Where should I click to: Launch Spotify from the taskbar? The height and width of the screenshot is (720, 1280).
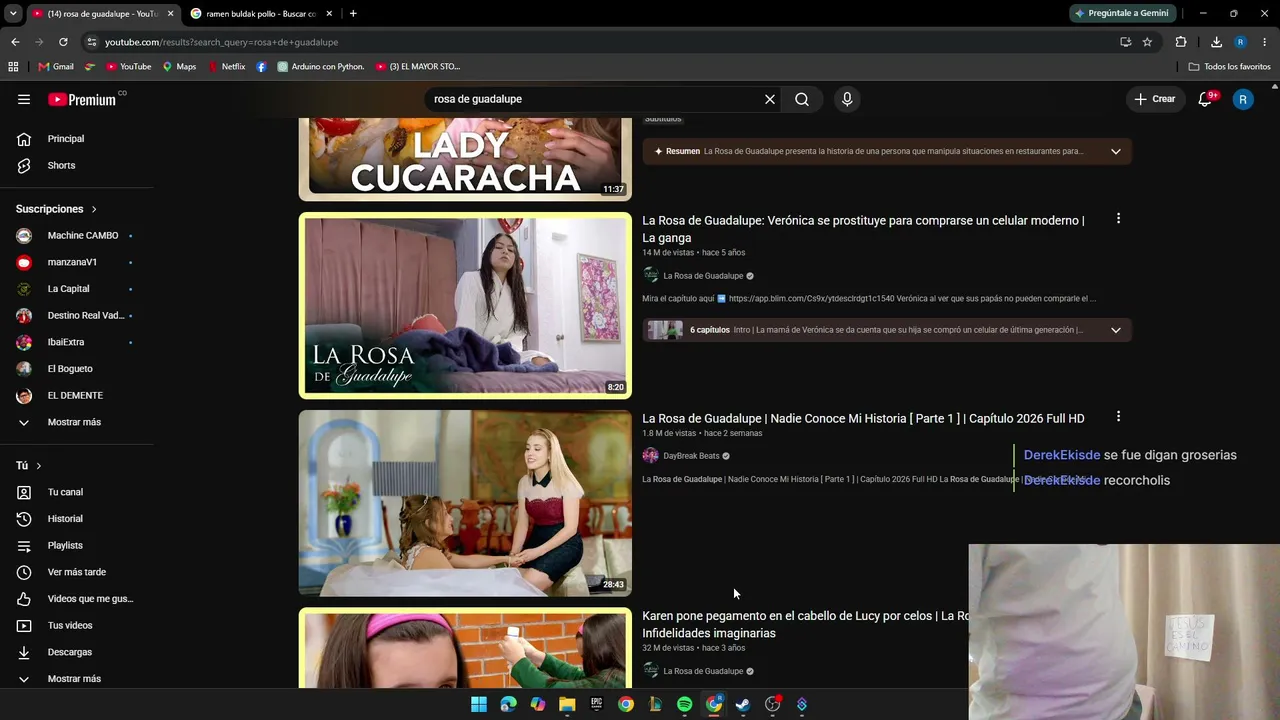(x=684, y=704)
